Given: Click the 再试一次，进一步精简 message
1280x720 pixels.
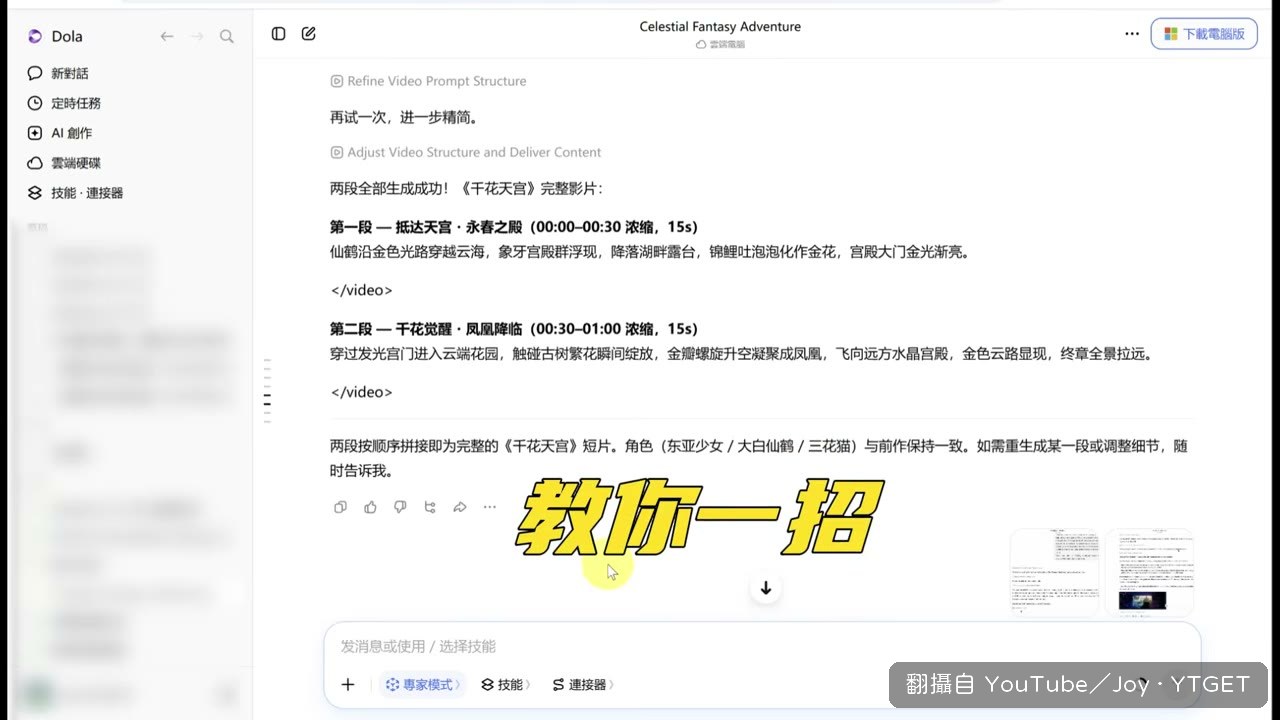Looking at the screenshot, I should click(404, 117).
